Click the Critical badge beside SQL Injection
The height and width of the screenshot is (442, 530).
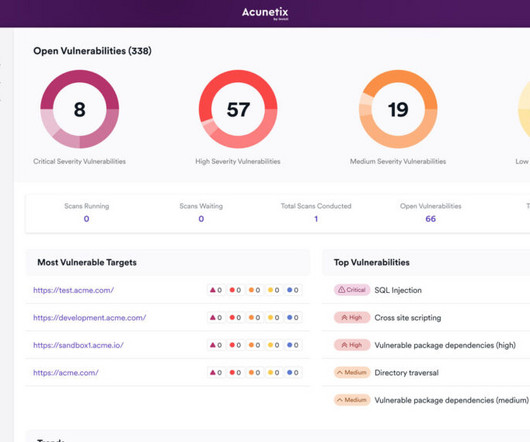pyautogui.click(x=352, y=290)
